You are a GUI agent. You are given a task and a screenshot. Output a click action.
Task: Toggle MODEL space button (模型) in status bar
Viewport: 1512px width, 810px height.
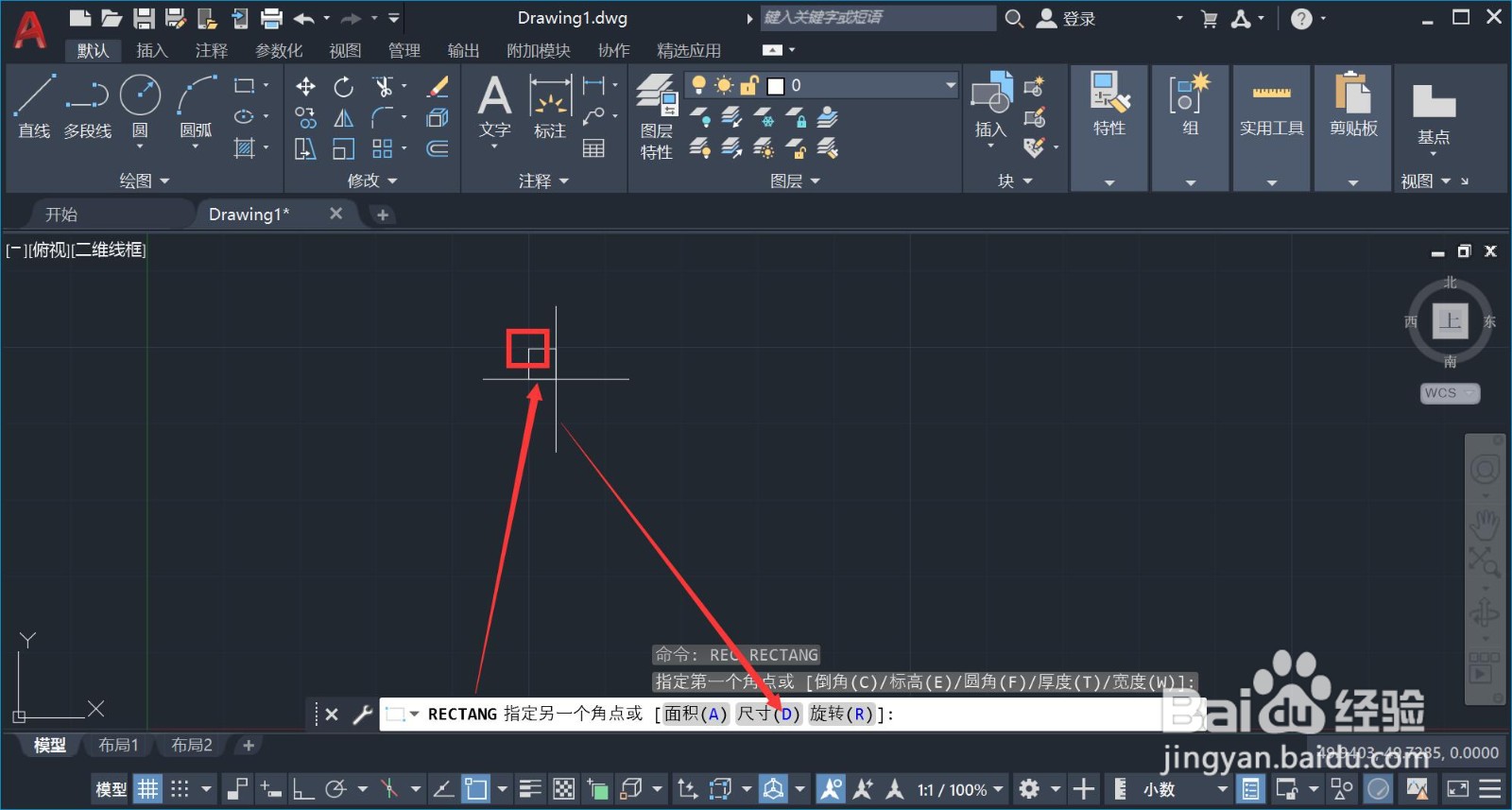tap(111, 789)
